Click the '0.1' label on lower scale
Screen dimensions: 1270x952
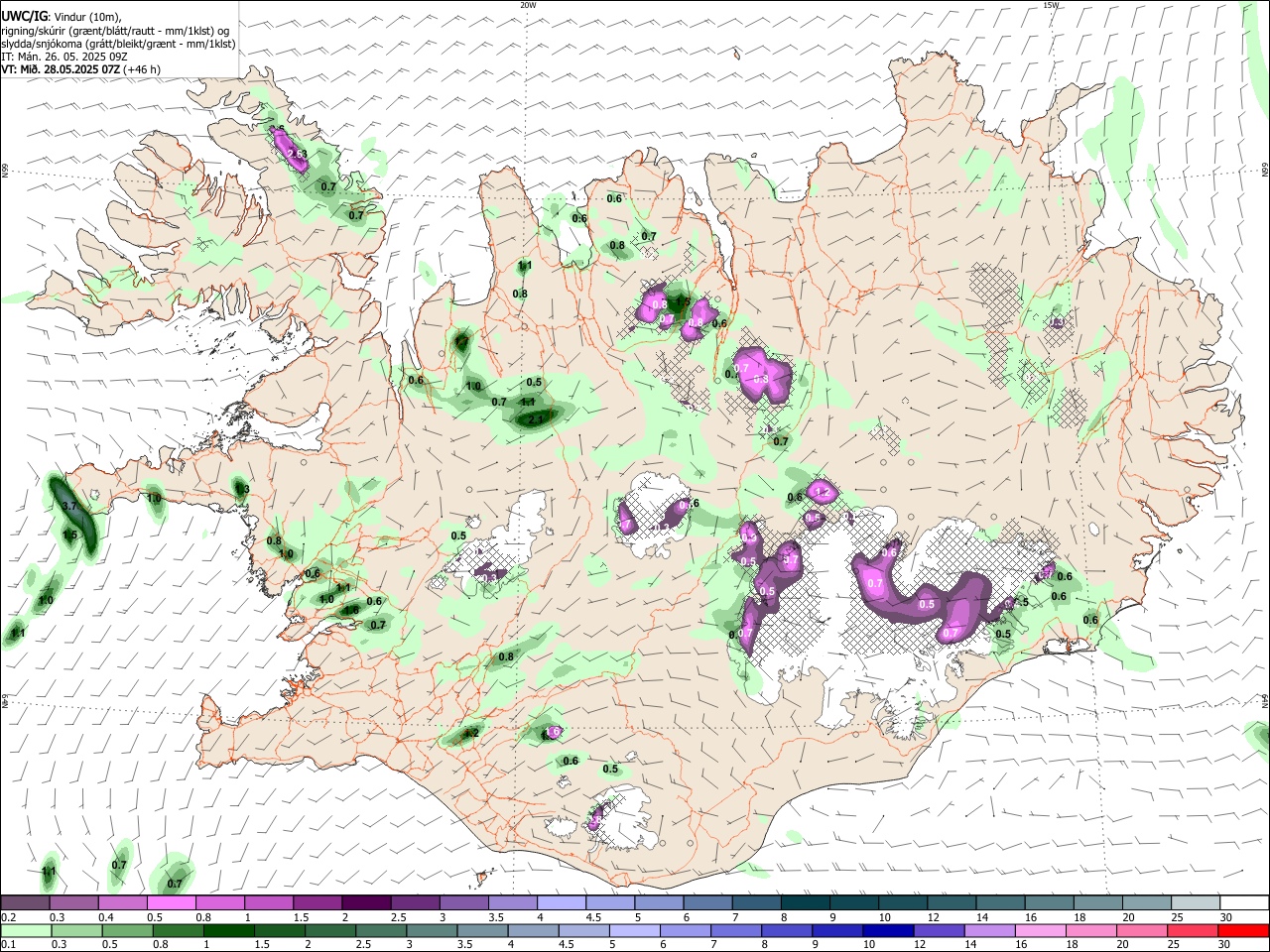coord(8,944)
